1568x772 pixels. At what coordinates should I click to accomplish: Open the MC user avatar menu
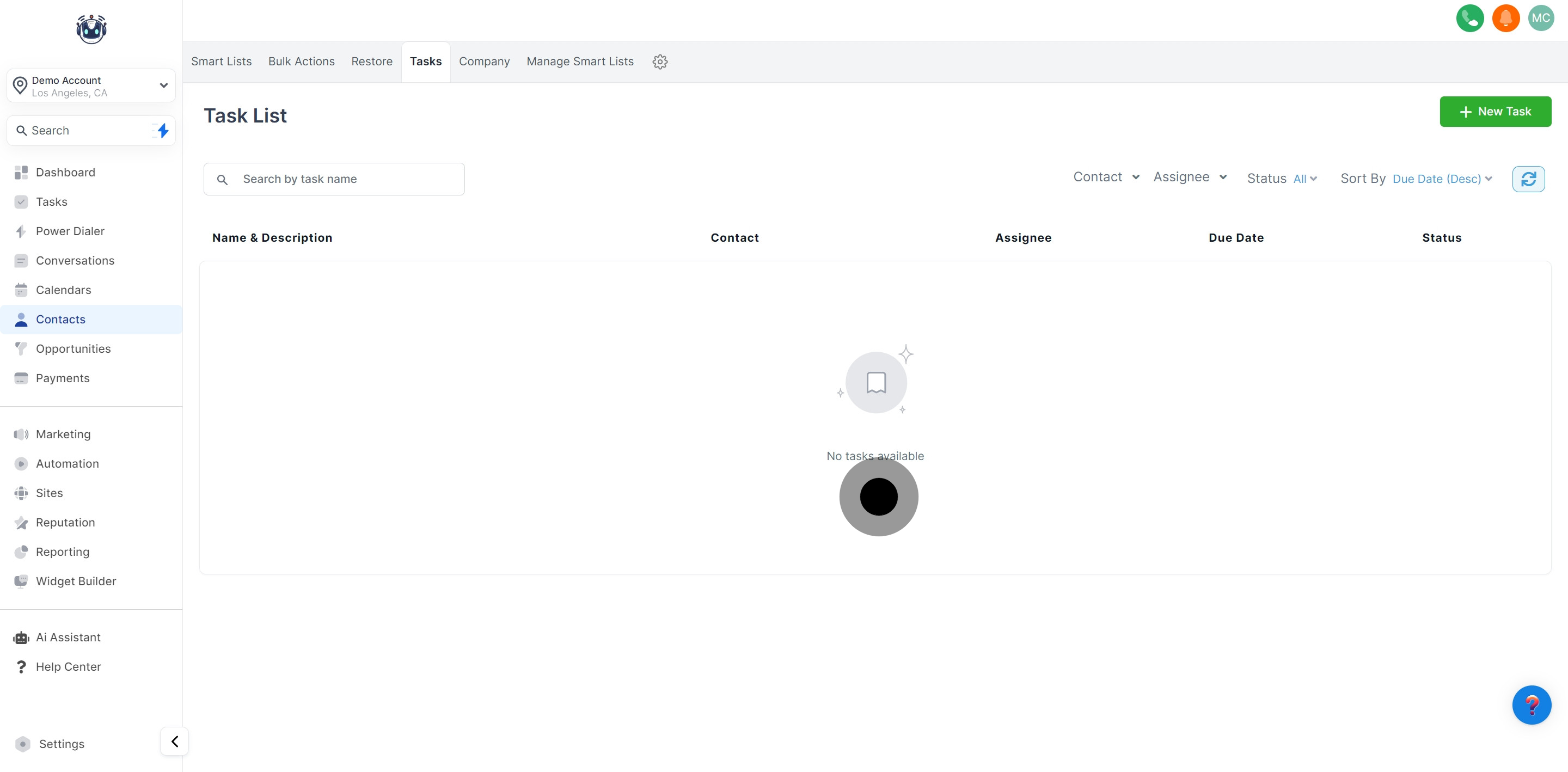click(1541, 19)
